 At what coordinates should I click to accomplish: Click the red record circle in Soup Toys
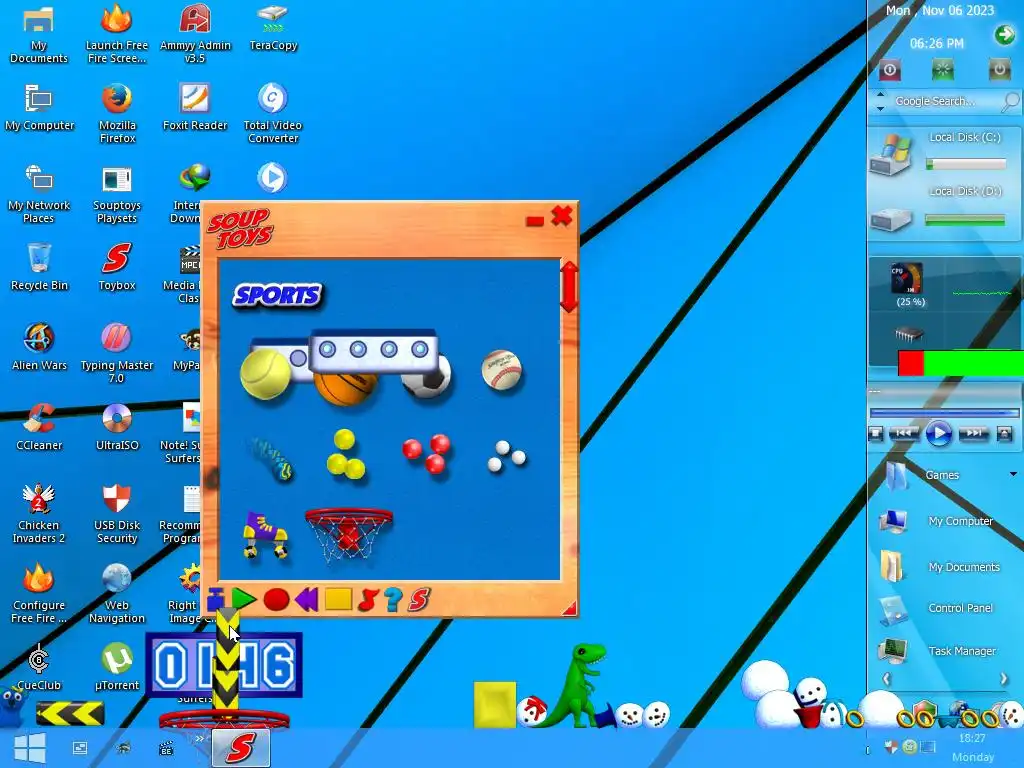point(276,600)
